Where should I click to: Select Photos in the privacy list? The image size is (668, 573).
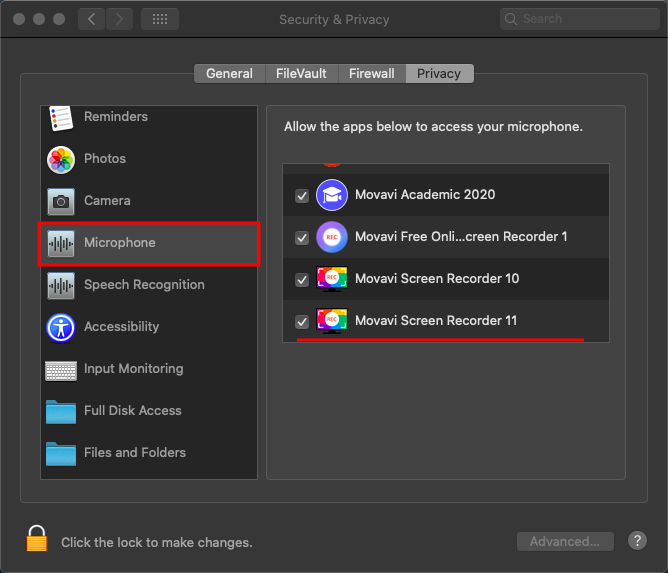pos(149,159)
